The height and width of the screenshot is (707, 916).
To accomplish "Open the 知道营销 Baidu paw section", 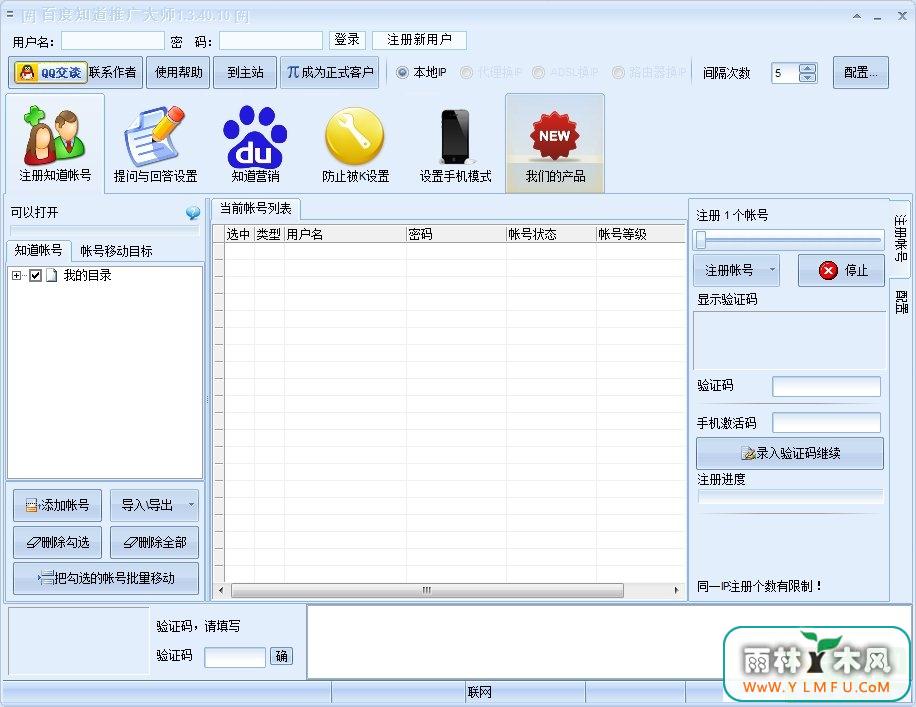I will point(255,144).
